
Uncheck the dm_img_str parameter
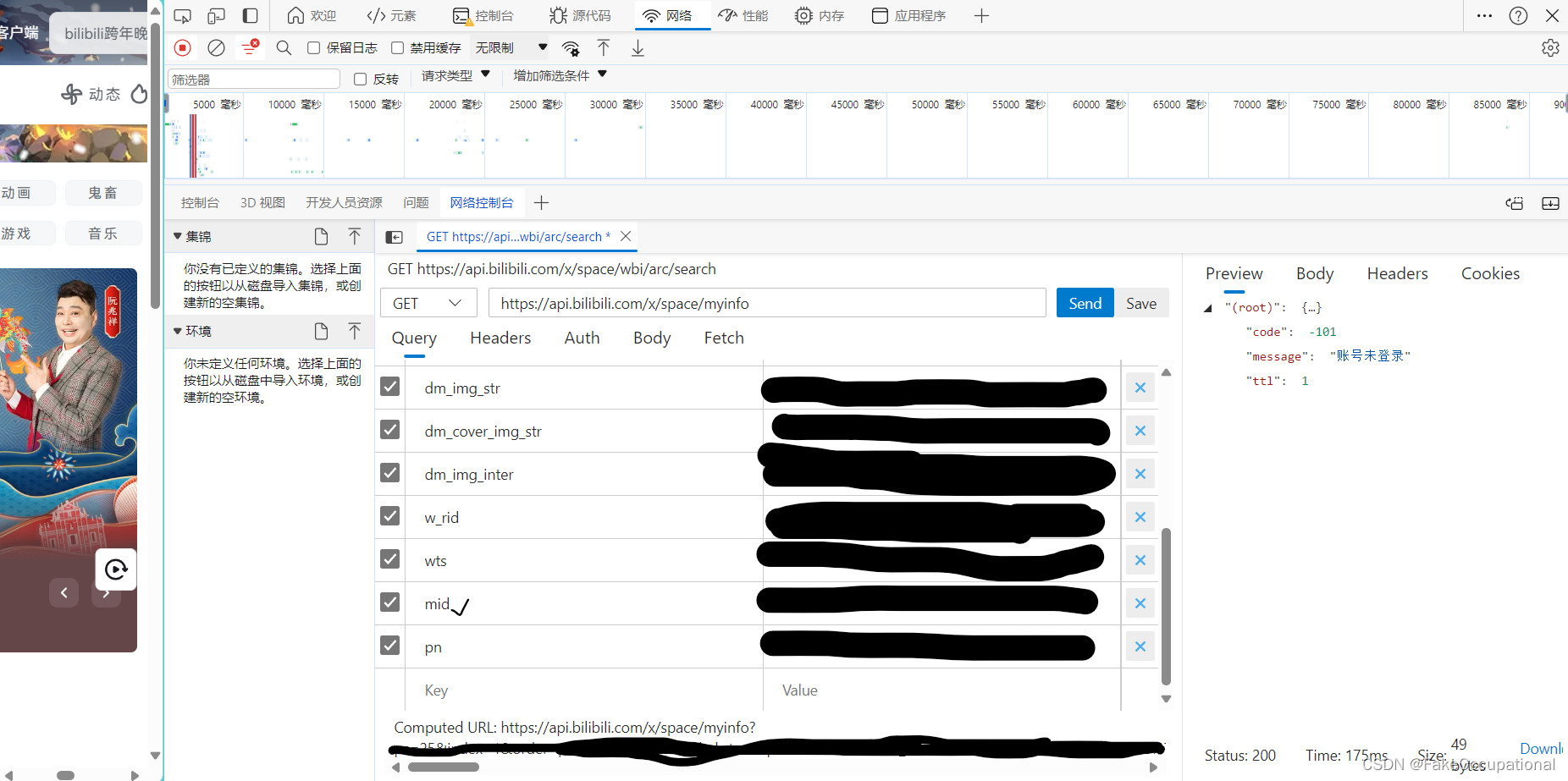pyautogui.click(x=389, y=387)
